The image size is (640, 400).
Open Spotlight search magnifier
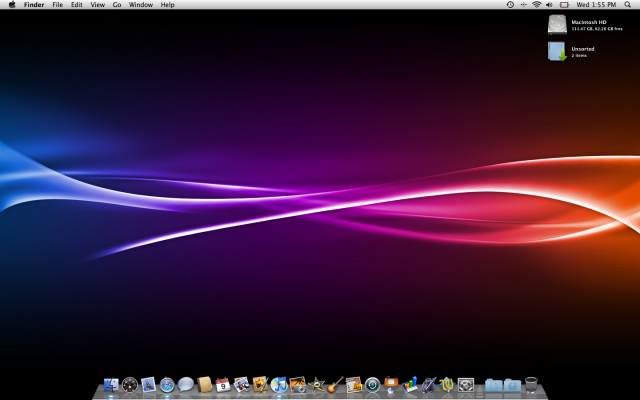pyautogui.click(x=628, y=5)
